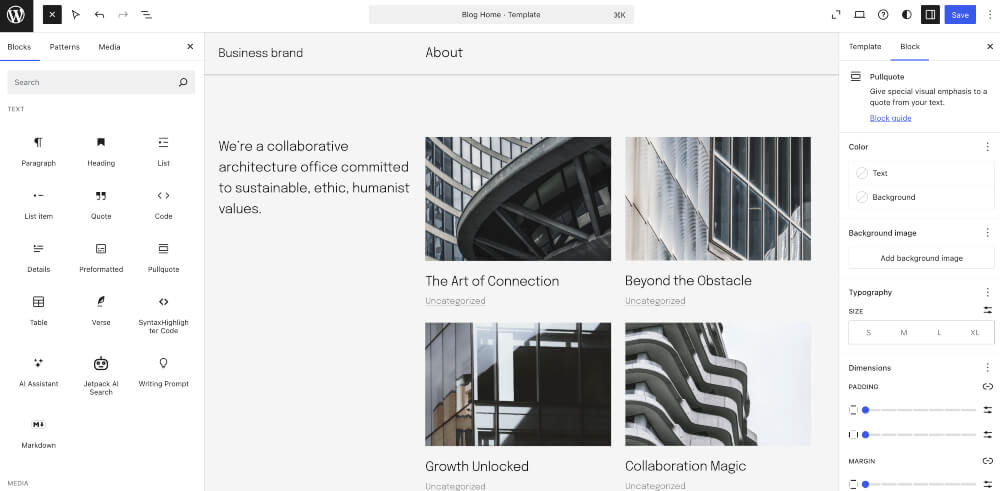Image resolution: width=1000 pixels, height=491 pixels.
Task: Open device preview laptop icon
Action: pyautogui.click(x=860, y=15)
